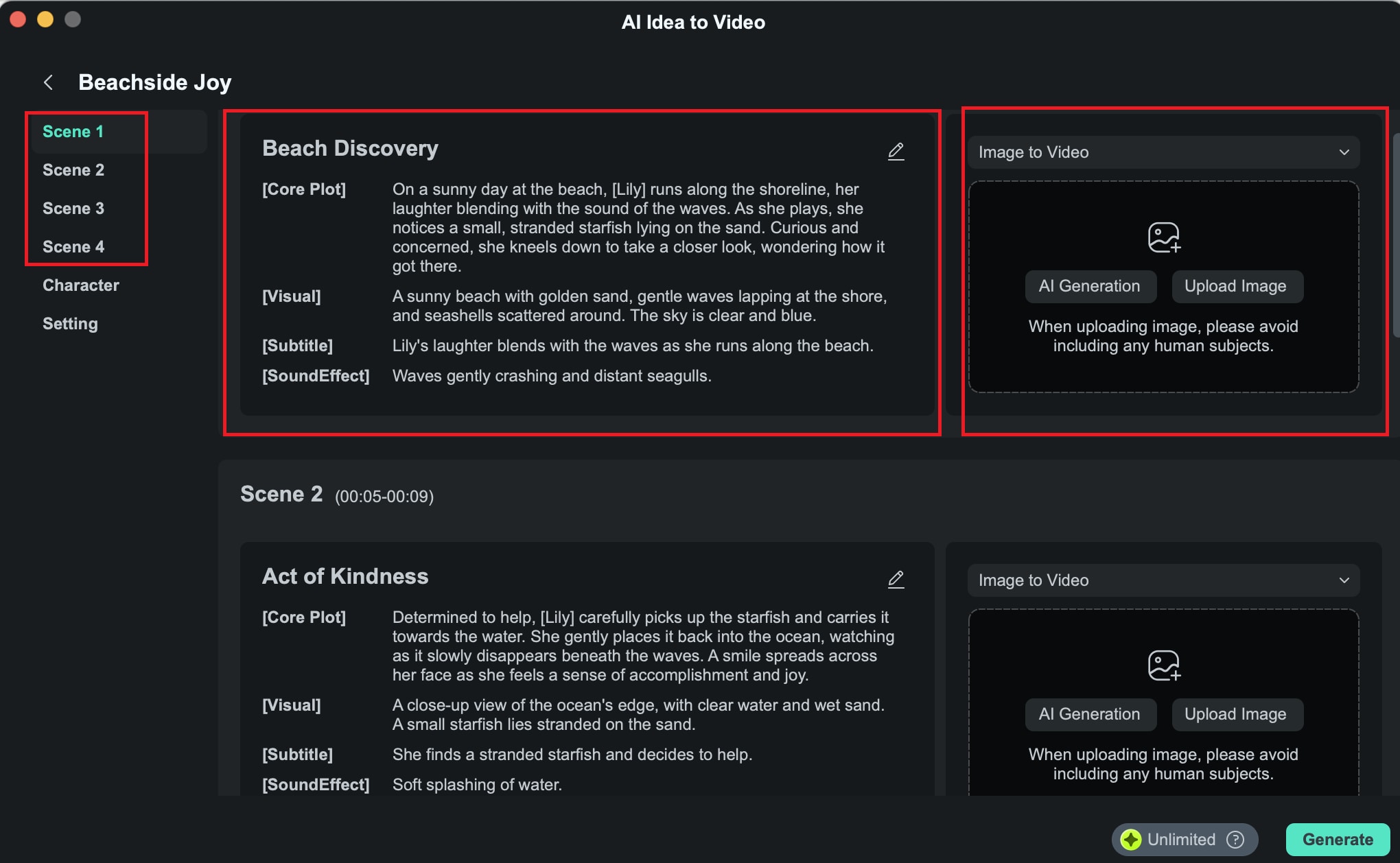Click the green credits icon beside Unlimited
The width and height of the screenshot is (1400, 863).
pos(1131,840)
